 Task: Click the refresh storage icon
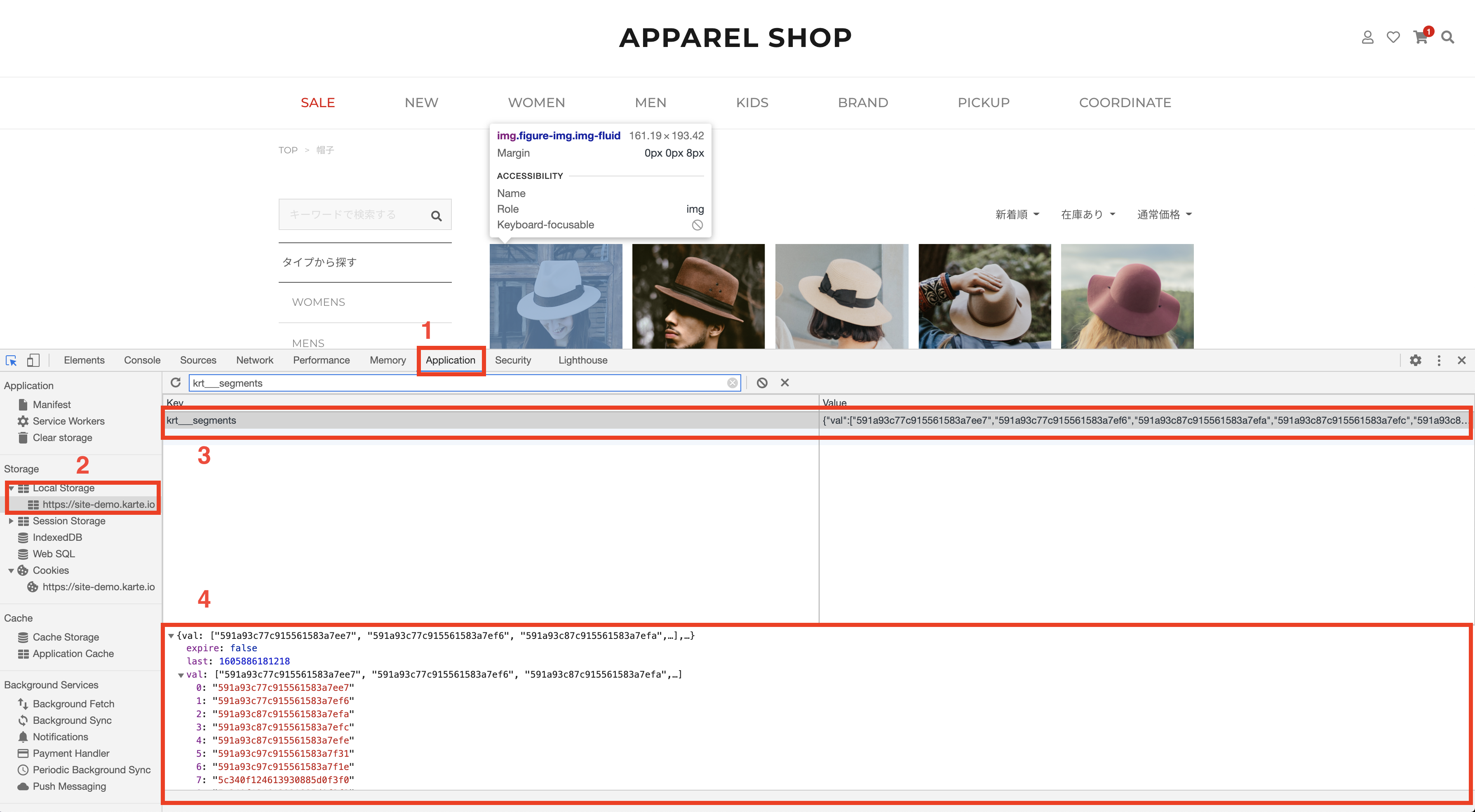click(x=176, y=382)
